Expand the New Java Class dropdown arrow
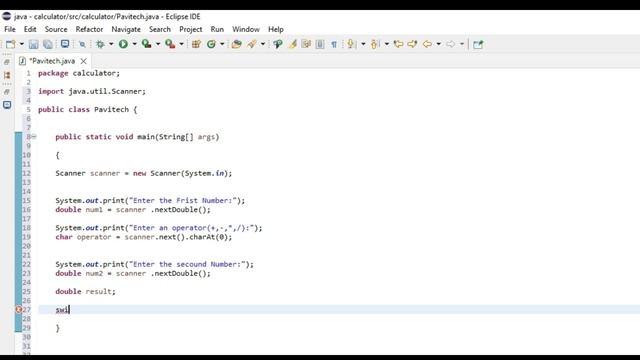Screen dimensions: 640x360 coord(222,44)
